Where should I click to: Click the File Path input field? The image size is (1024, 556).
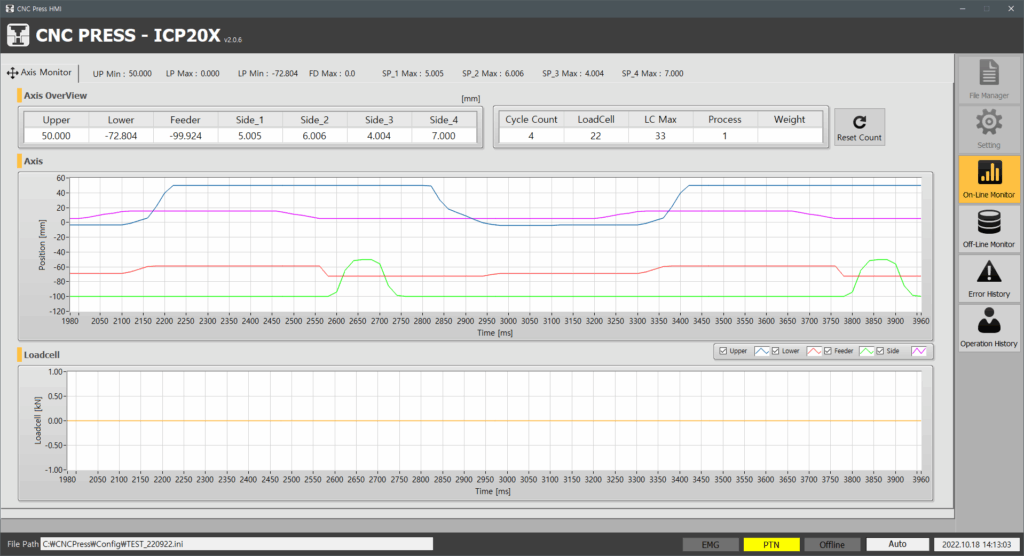(237, 544)
